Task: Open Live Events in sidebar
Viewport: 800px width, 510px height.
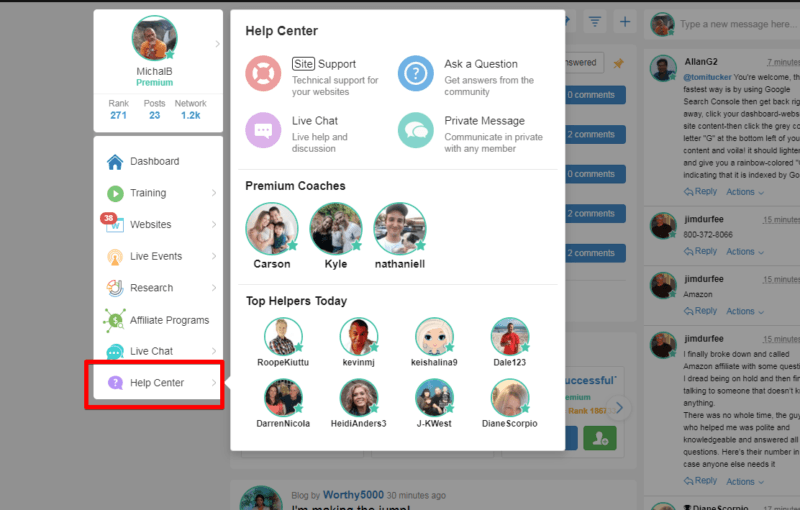Action: click(158, 256)
